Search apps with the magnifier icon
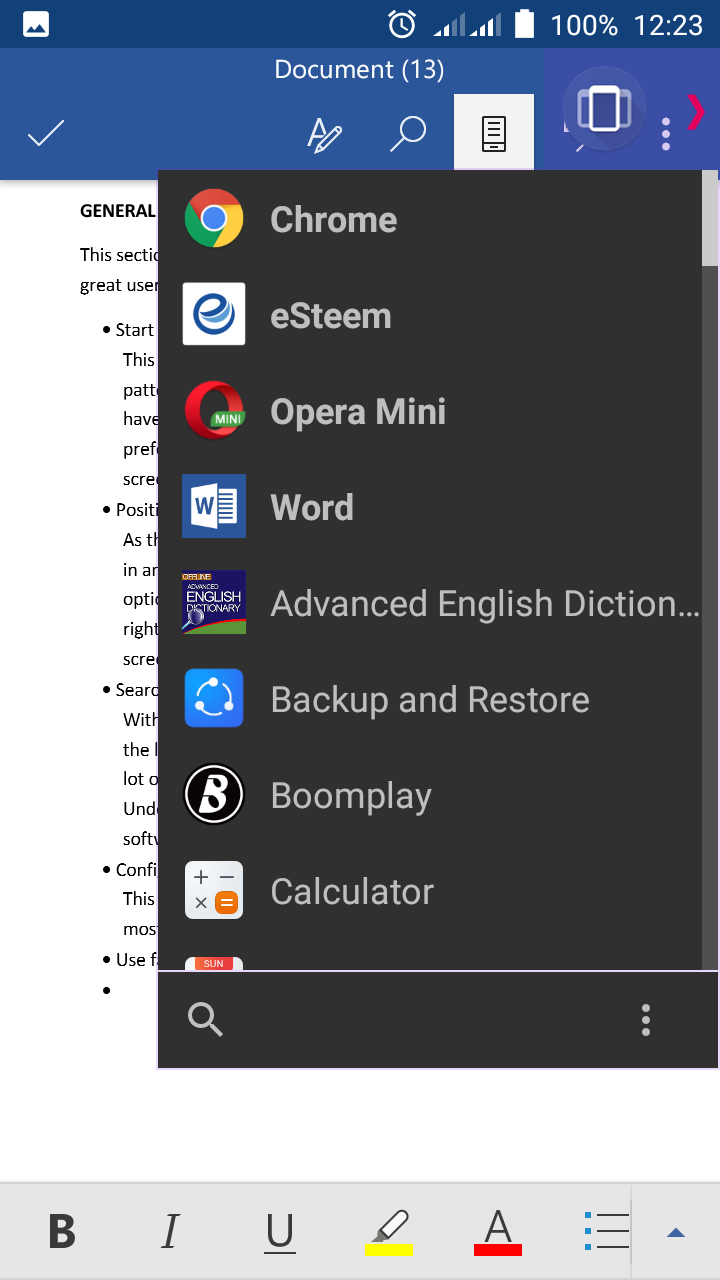 205,1019
